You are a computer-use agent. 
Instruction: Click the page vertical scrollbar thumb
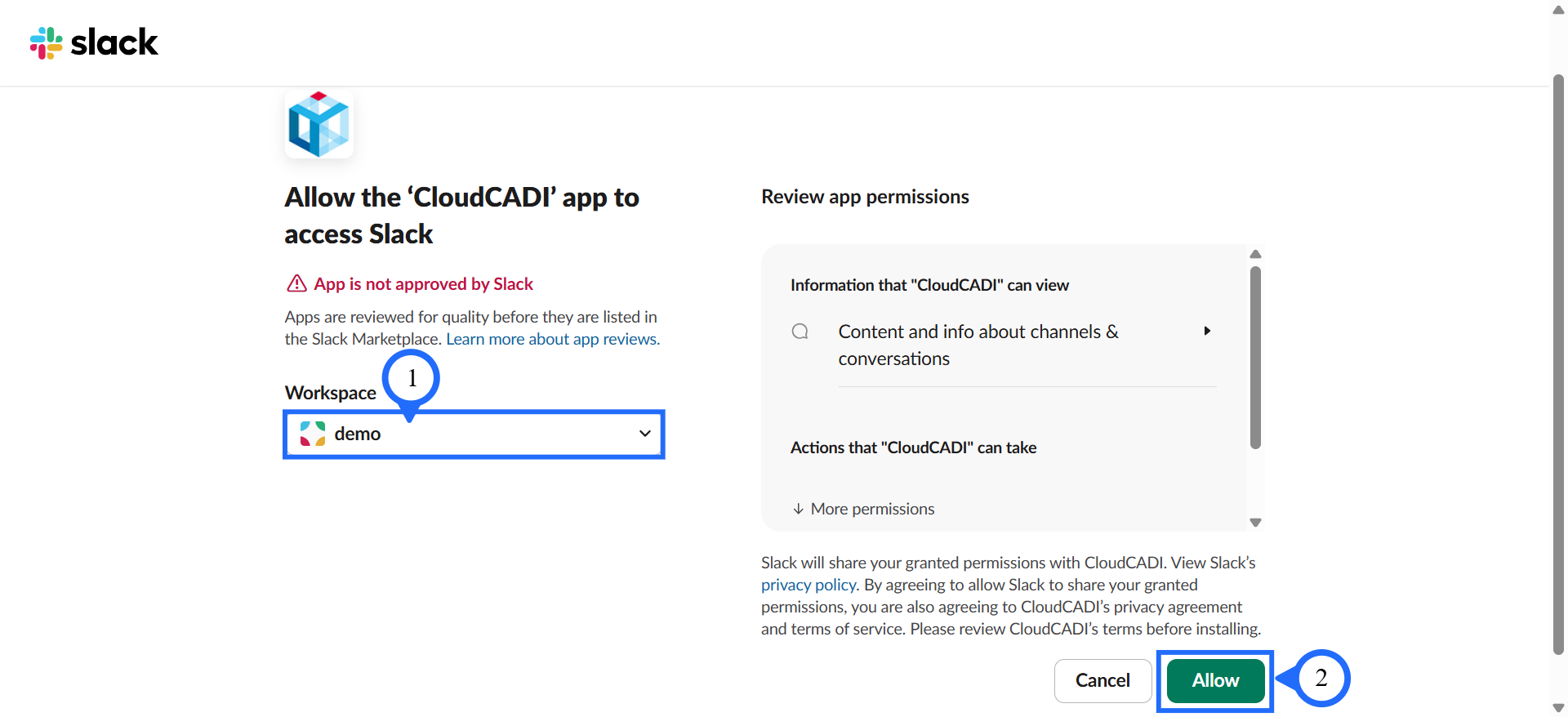click(1558, 363)
